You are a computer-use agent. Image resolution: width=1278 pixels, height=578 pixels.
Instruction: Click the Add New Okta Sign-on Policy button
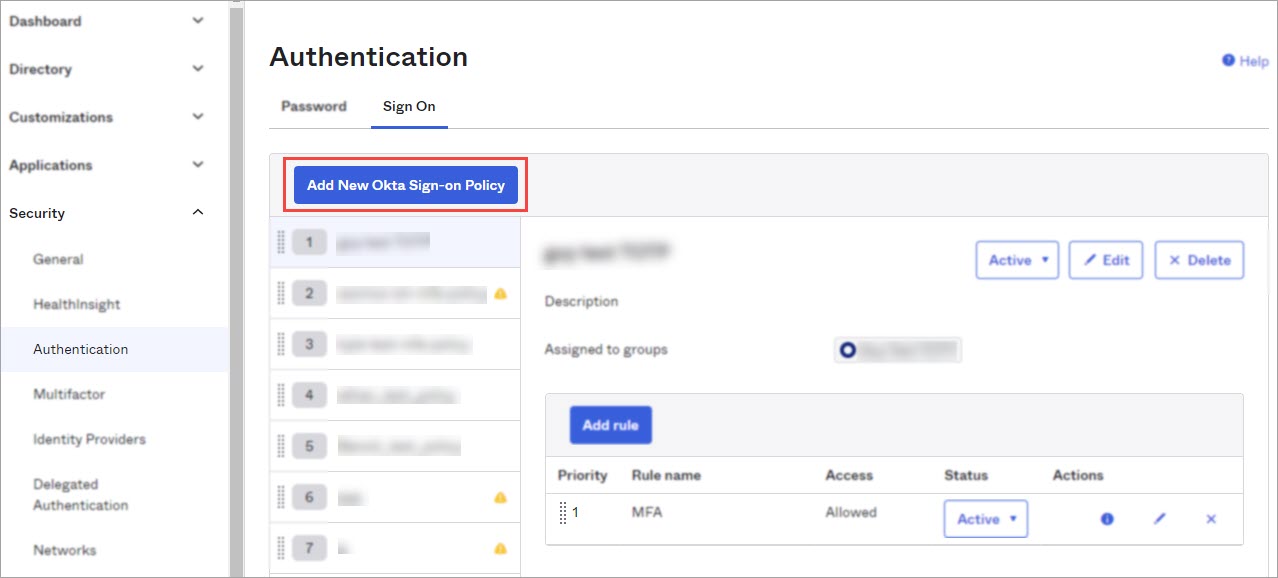pyautogui.click(x=406, y=185)
